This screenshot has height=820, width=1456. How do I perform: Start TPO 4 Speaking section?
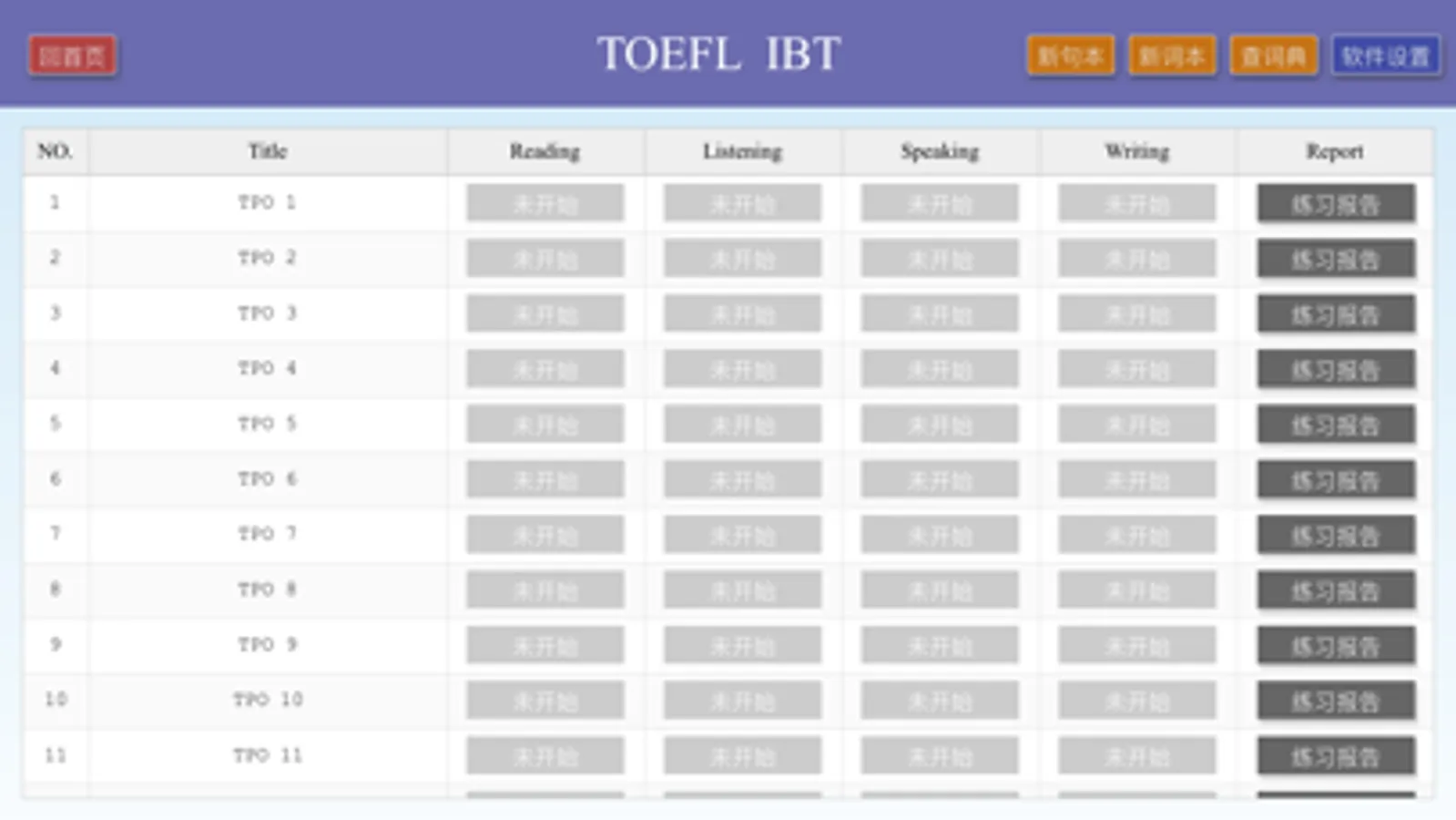(x=940, y=369)
